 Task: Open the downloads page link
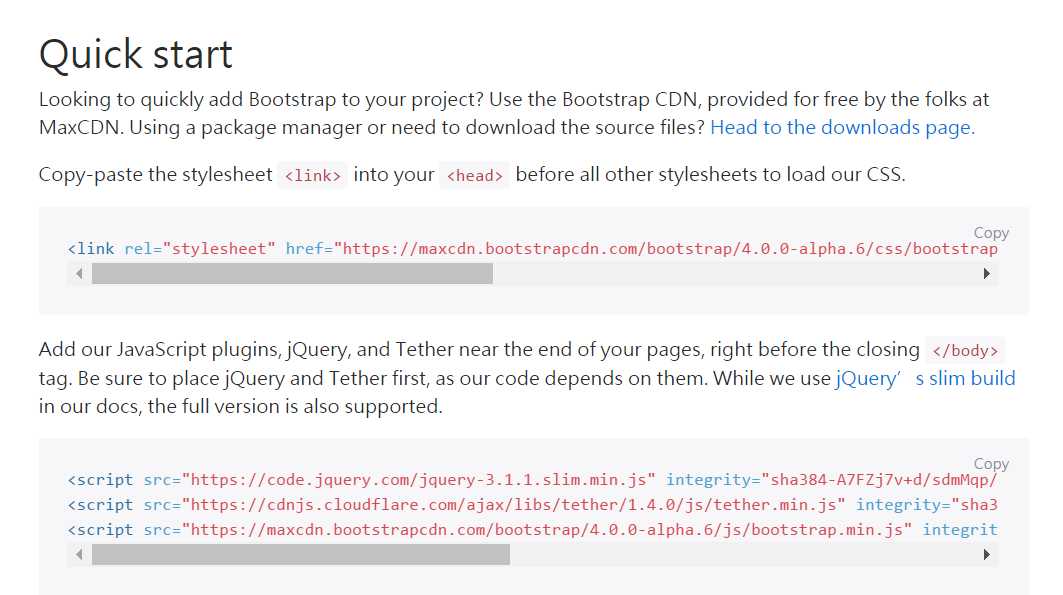840,127
